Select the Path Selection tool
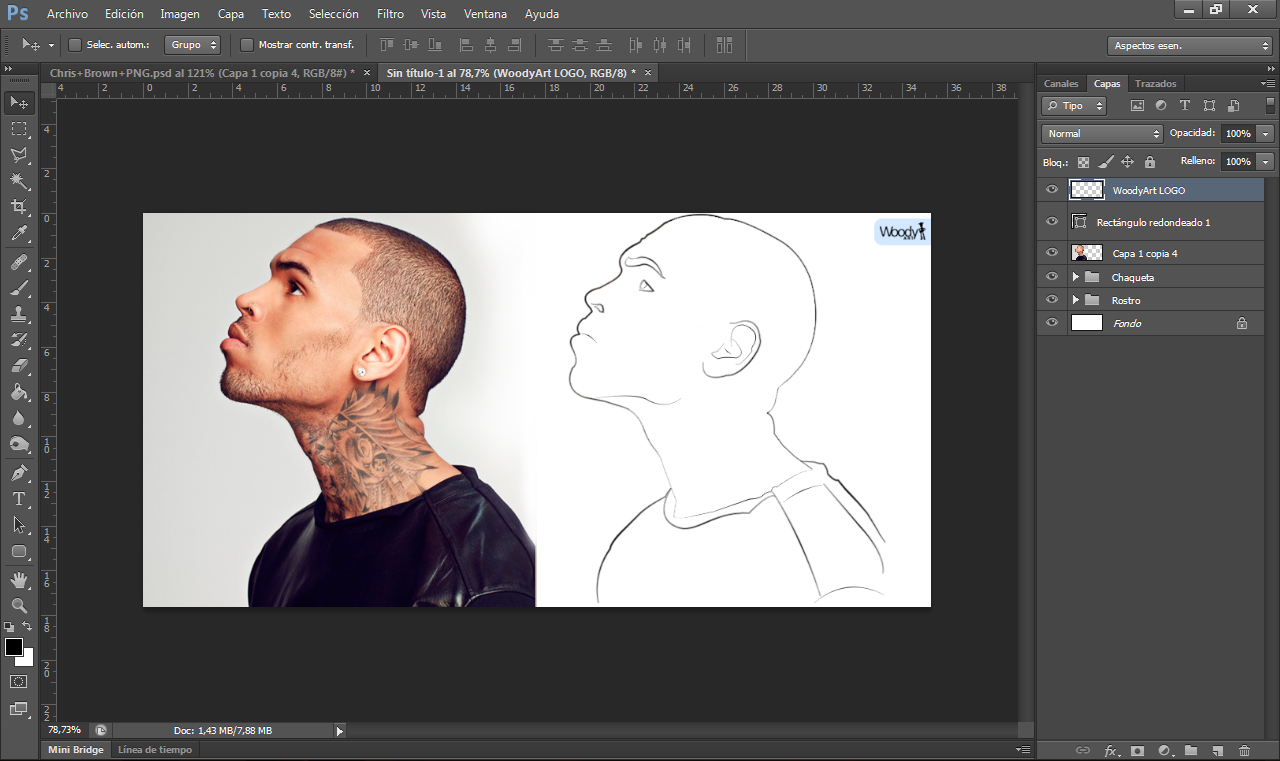This screenshot has height=761, width=1280. tap(19, 524)
